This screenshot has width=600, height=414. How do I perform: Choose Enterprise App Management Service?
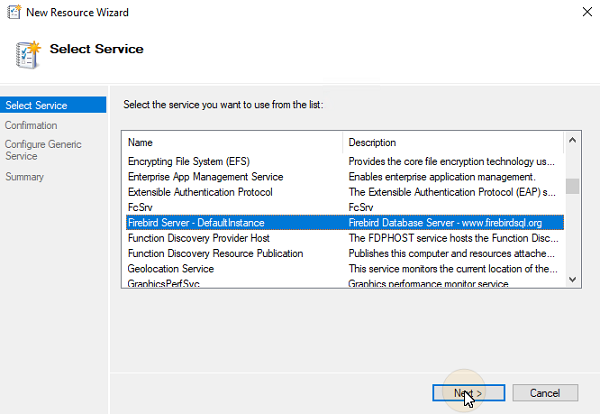click(x=205, y=176)
